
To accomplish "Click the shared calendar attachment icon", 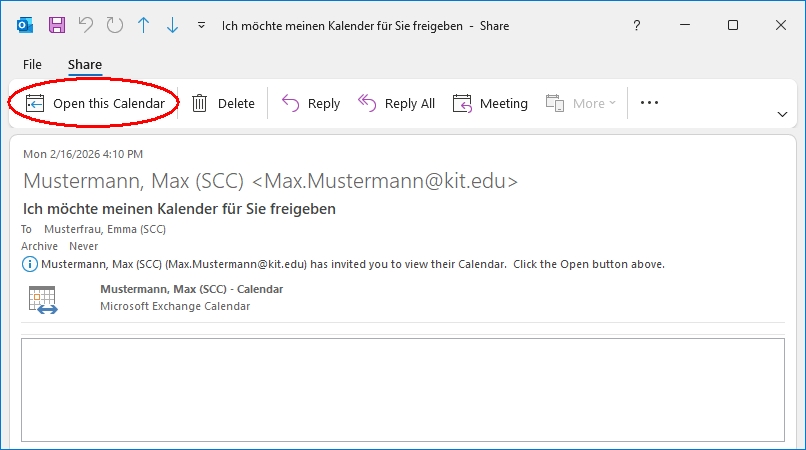I will pos(43,300).
